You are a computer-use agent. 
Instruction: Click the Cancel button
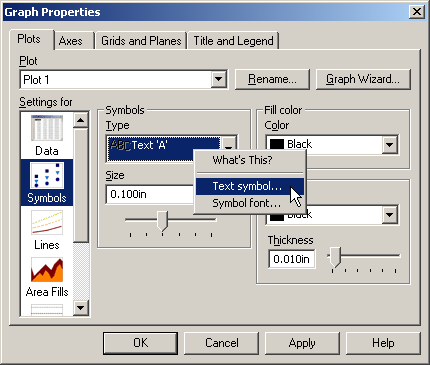[x=222, y=343]
